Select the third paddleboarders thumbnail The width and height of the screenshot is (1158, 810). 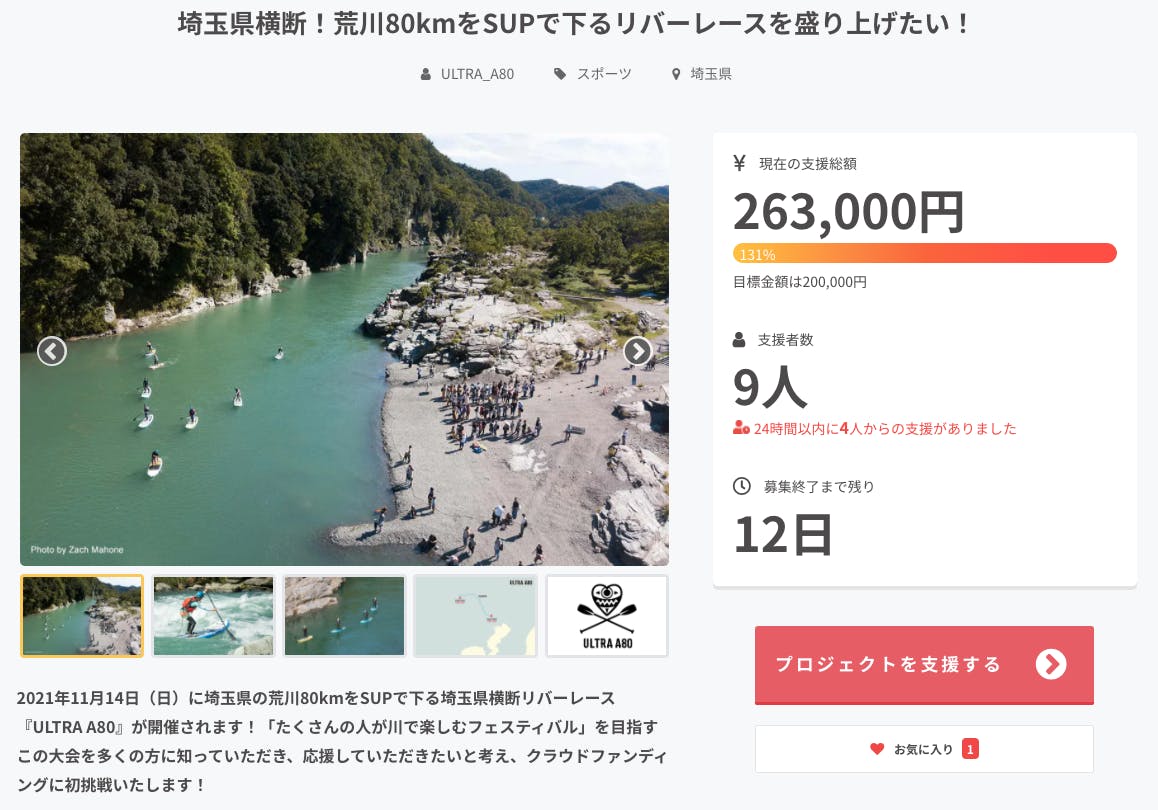[x=344, y=616]
